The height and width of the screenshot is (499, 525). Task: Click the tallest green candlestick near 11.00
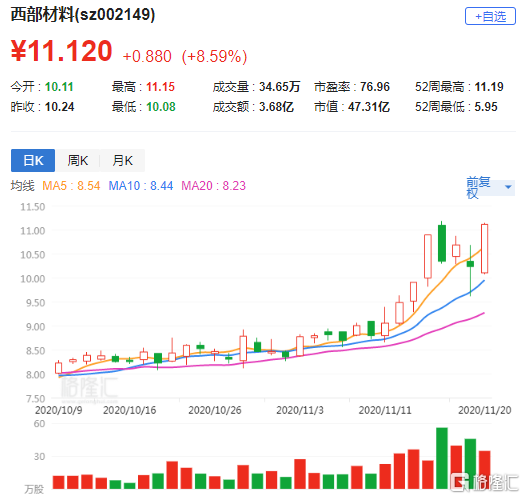(x=442, y=243)
